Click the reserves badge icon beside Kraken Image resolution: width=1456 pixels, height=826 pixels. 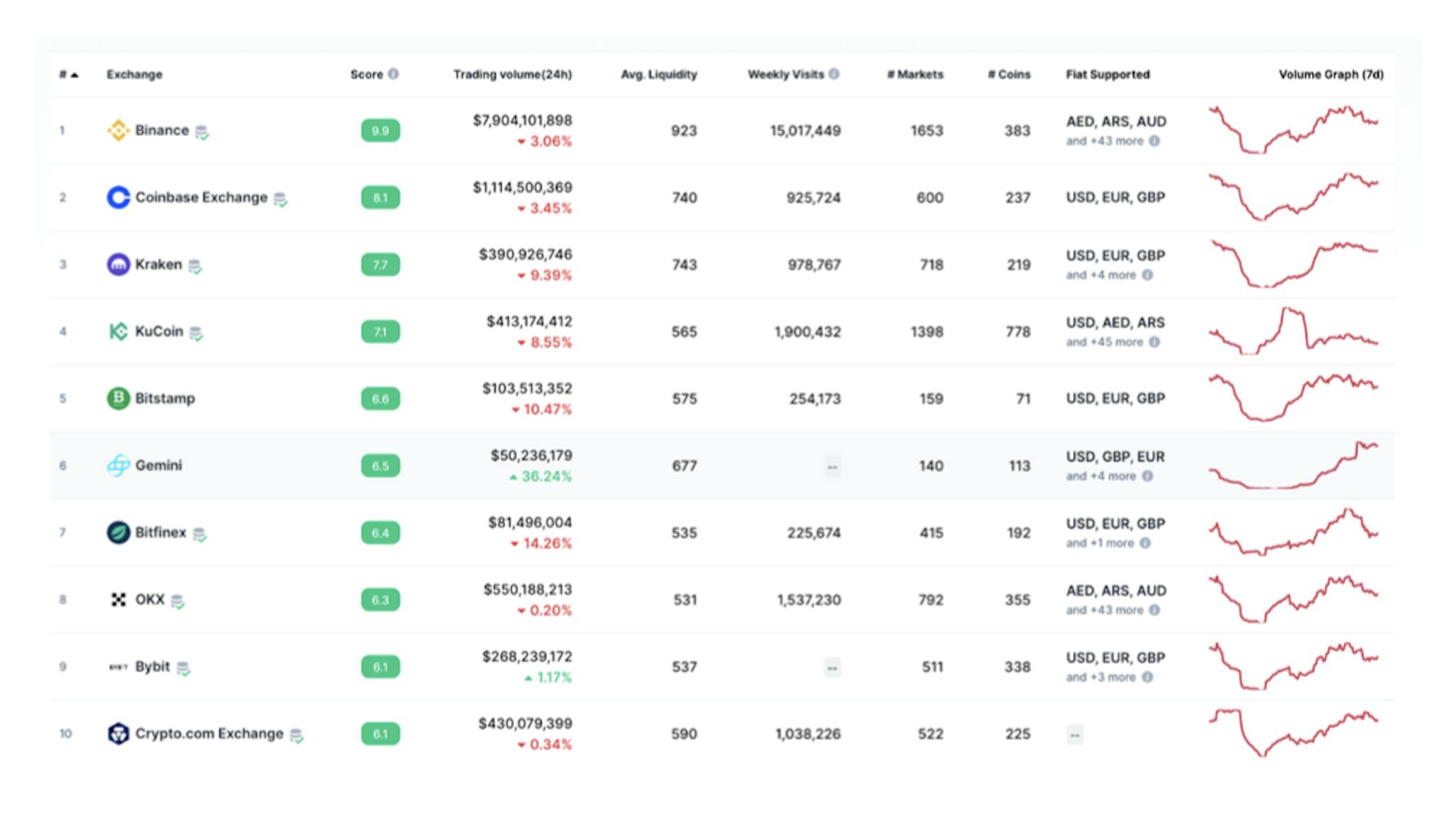coord(195,267)
